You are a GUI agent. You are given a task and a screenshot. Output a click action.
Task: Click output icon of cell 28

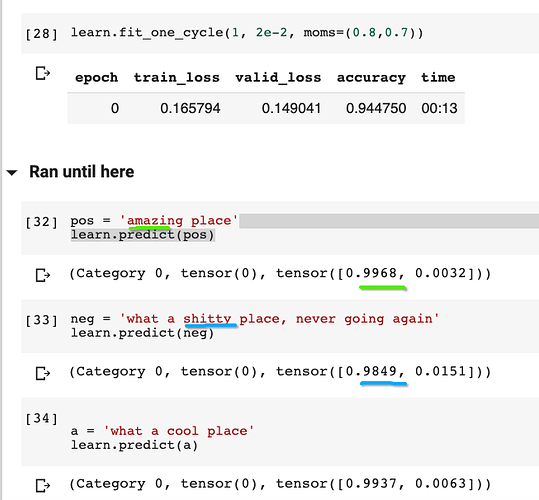tap(43, 73)
